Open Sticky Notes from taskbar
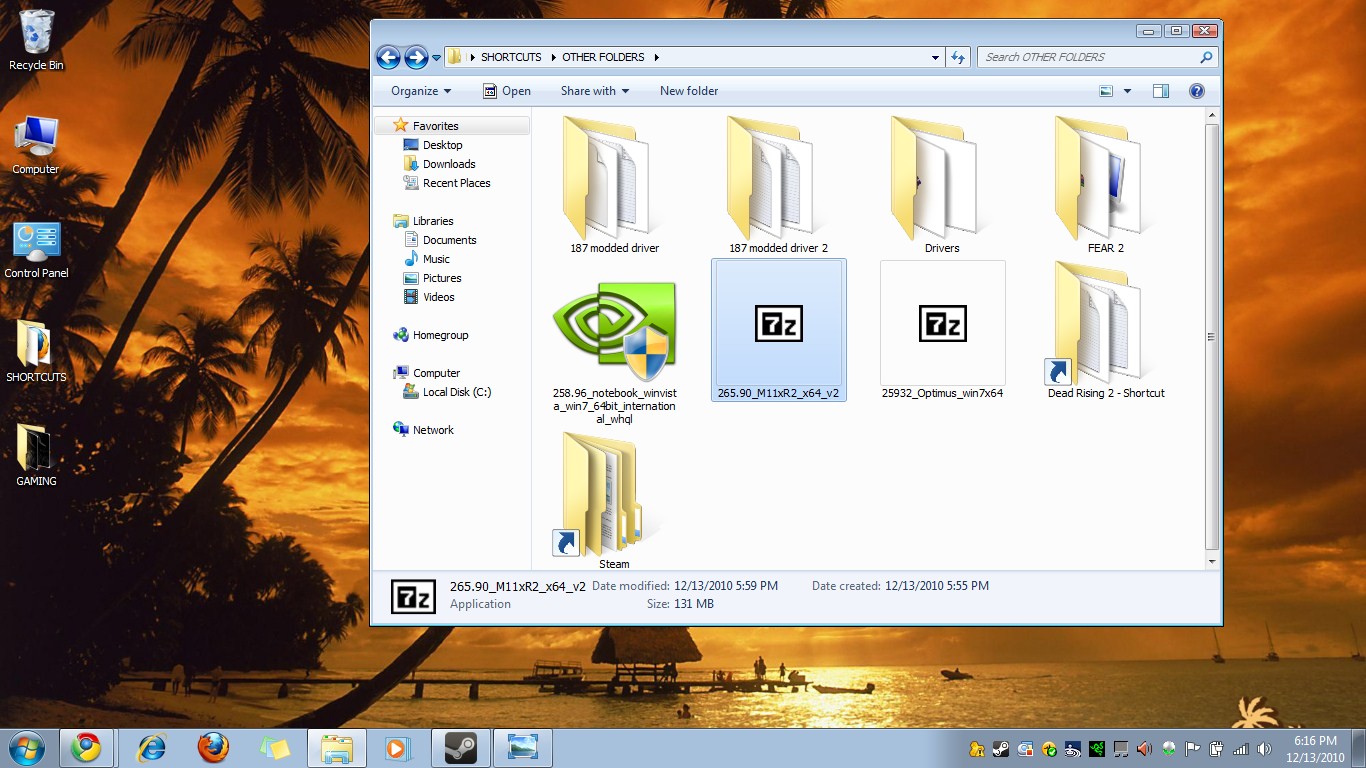The height and width of the screenshot is (768, 1366). click(x=274, y=747)
